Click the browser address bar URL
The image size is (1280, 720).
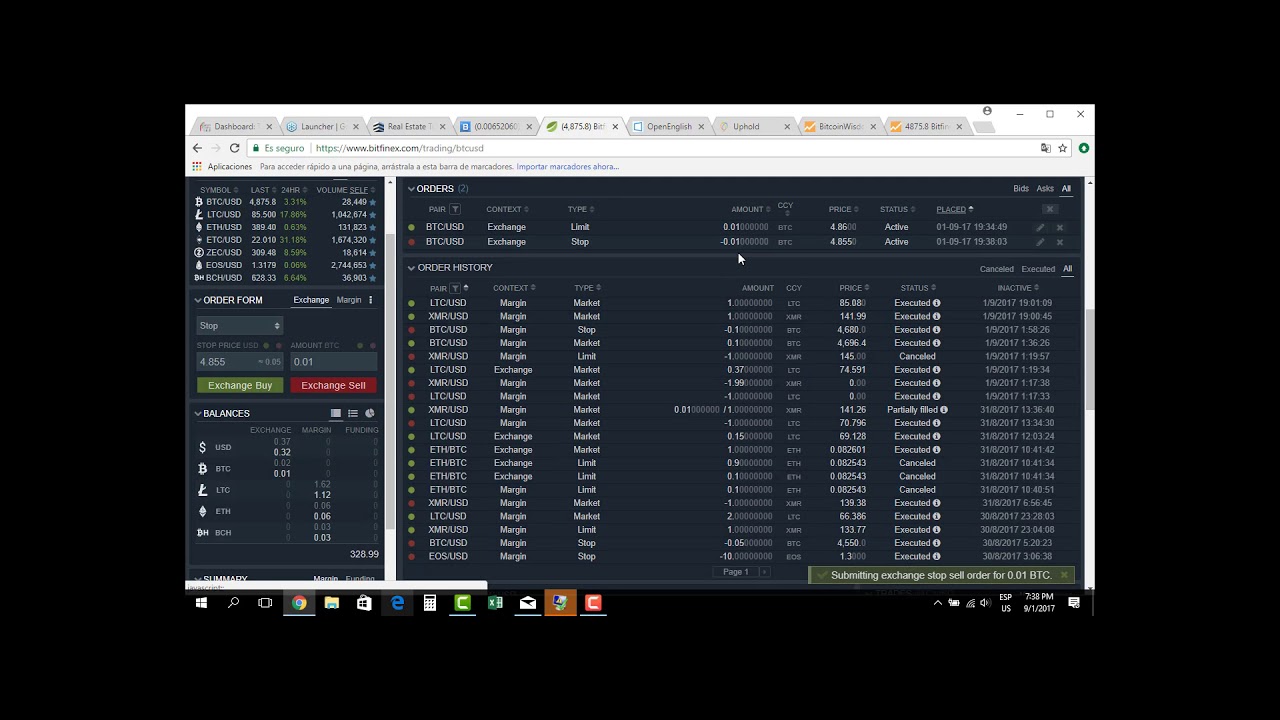(400, 148)
